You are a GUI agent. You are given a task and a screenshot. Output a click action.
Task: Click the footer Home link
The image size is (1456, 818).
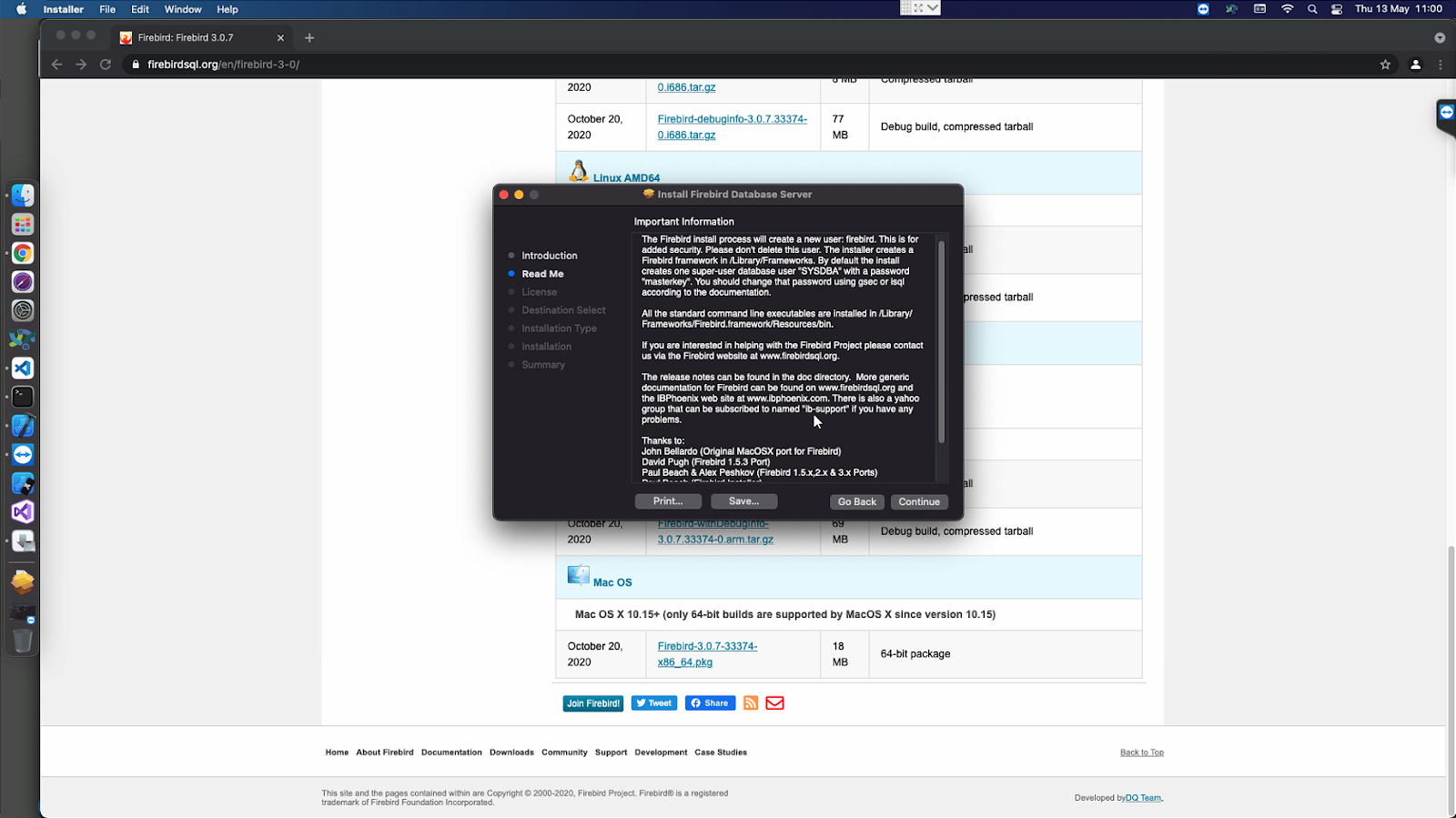(337, 752)
